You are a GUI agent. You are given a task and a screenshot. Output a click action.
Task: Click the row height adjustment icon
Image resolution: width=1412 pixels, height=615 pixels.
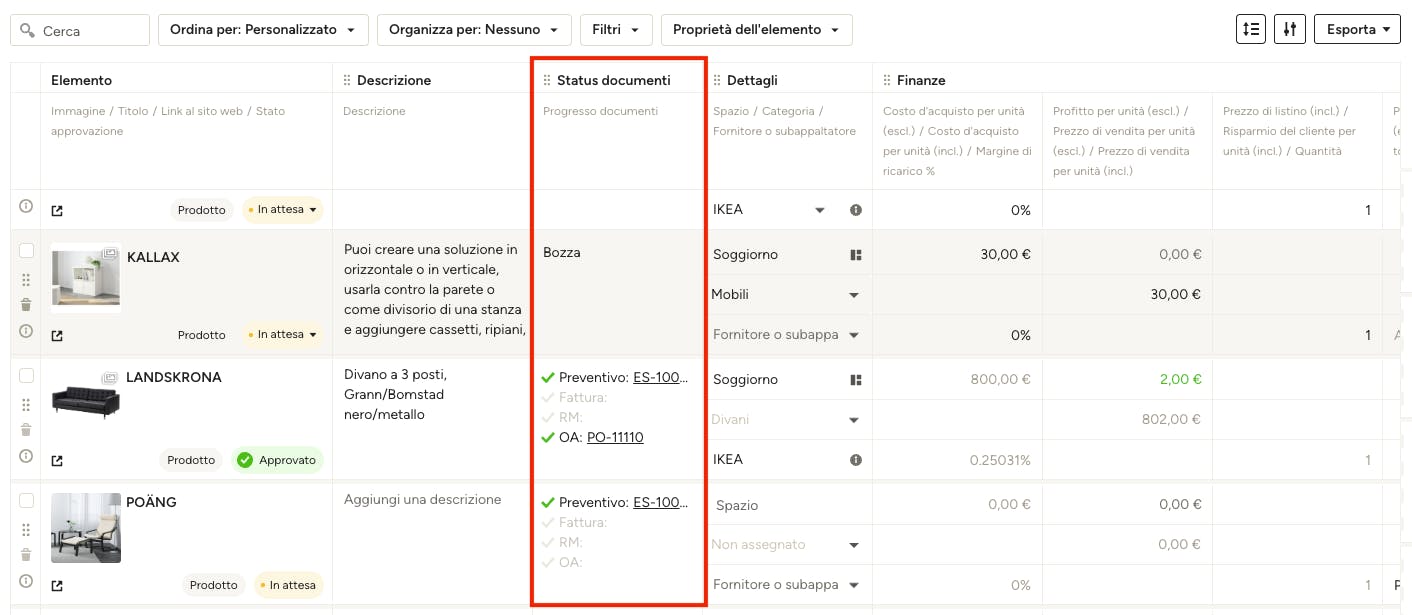point(1251,30)
